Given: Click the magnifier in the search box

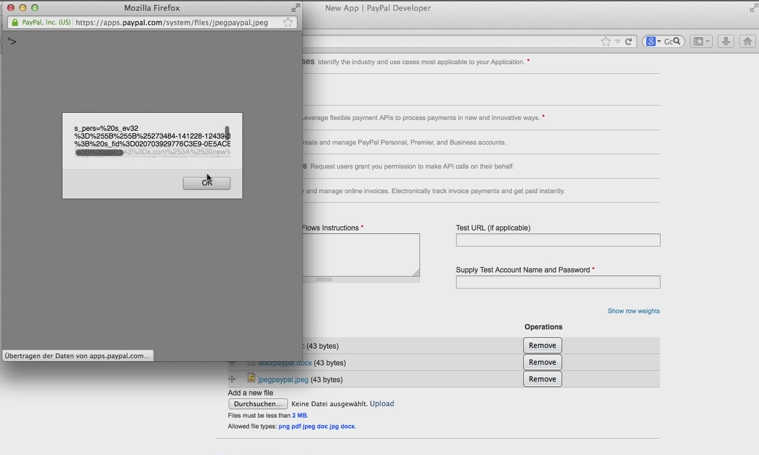Looking at the screenshot, I should (x=677, y=41).
